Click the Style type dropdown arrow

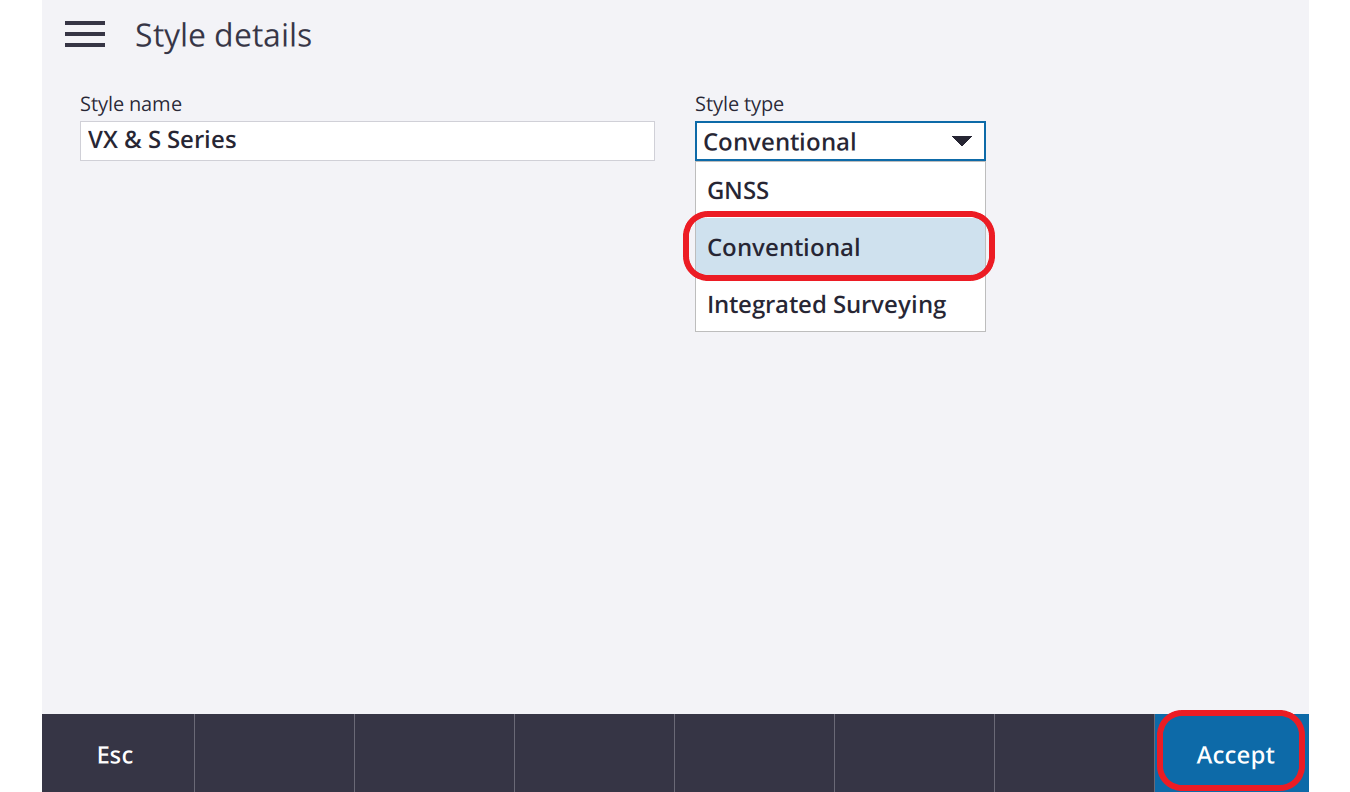point(962,142)
